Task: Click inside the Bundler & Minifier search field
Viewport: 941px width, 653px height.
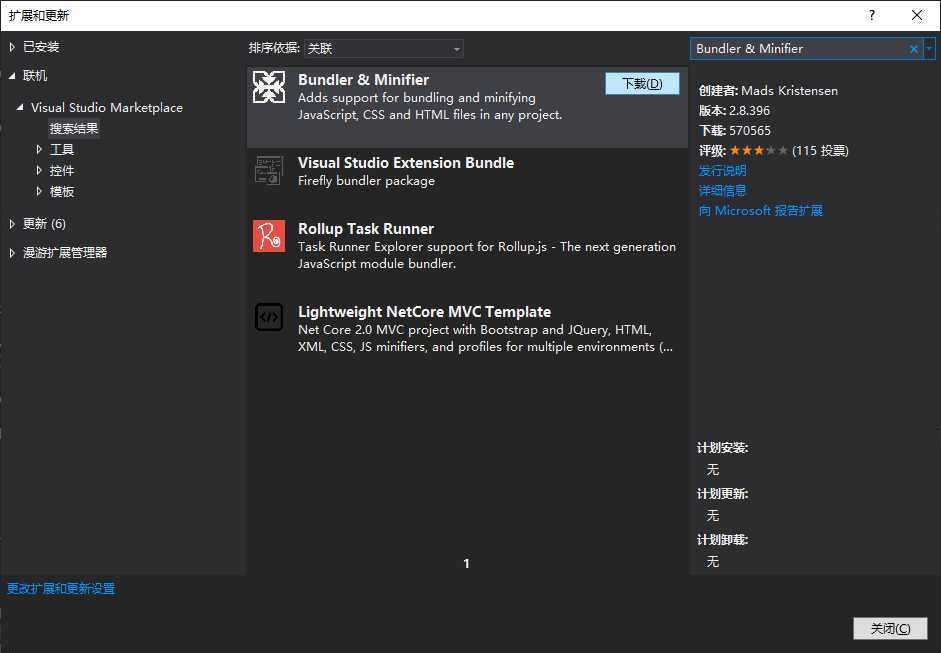Action: pos(798,49)
